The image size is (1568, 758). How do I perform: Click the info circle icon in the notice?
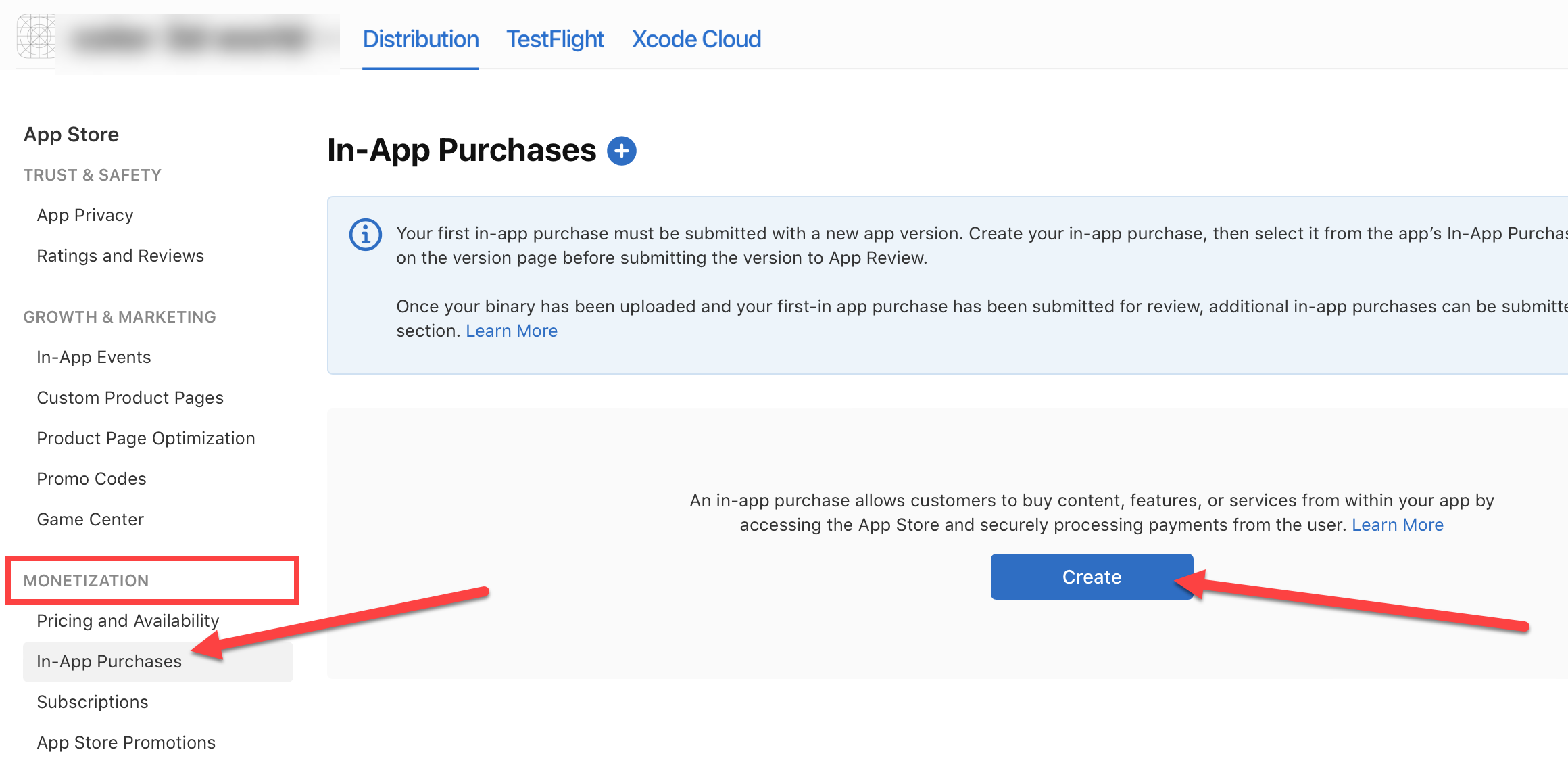[365, 235]
